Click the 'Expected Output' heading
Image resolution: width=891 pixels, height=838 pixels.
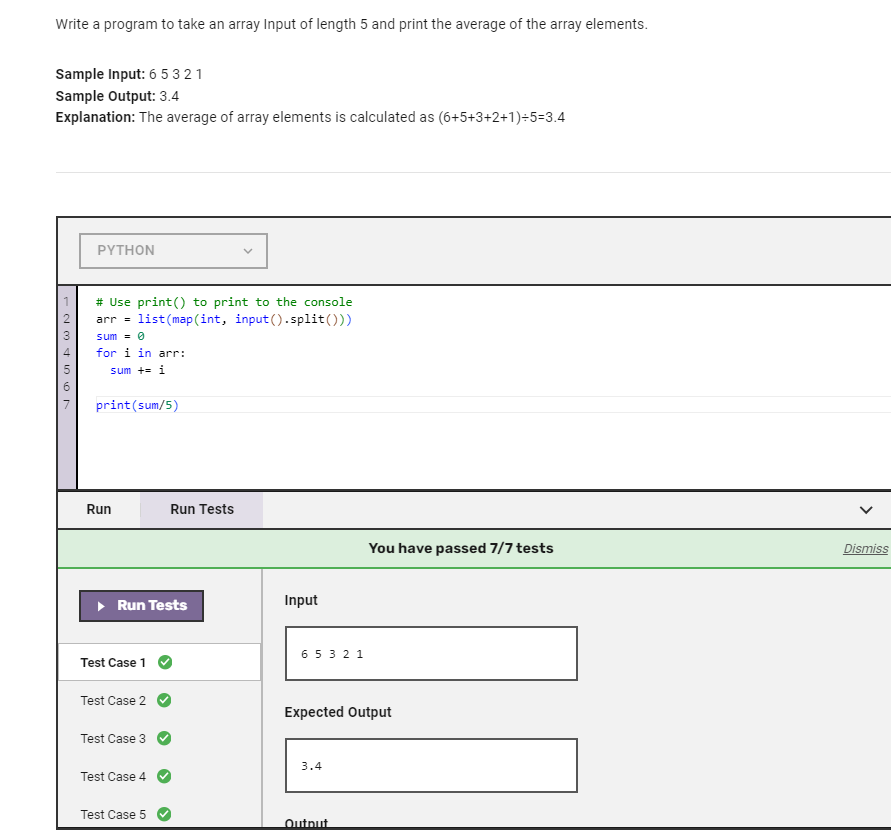point(338,712)
